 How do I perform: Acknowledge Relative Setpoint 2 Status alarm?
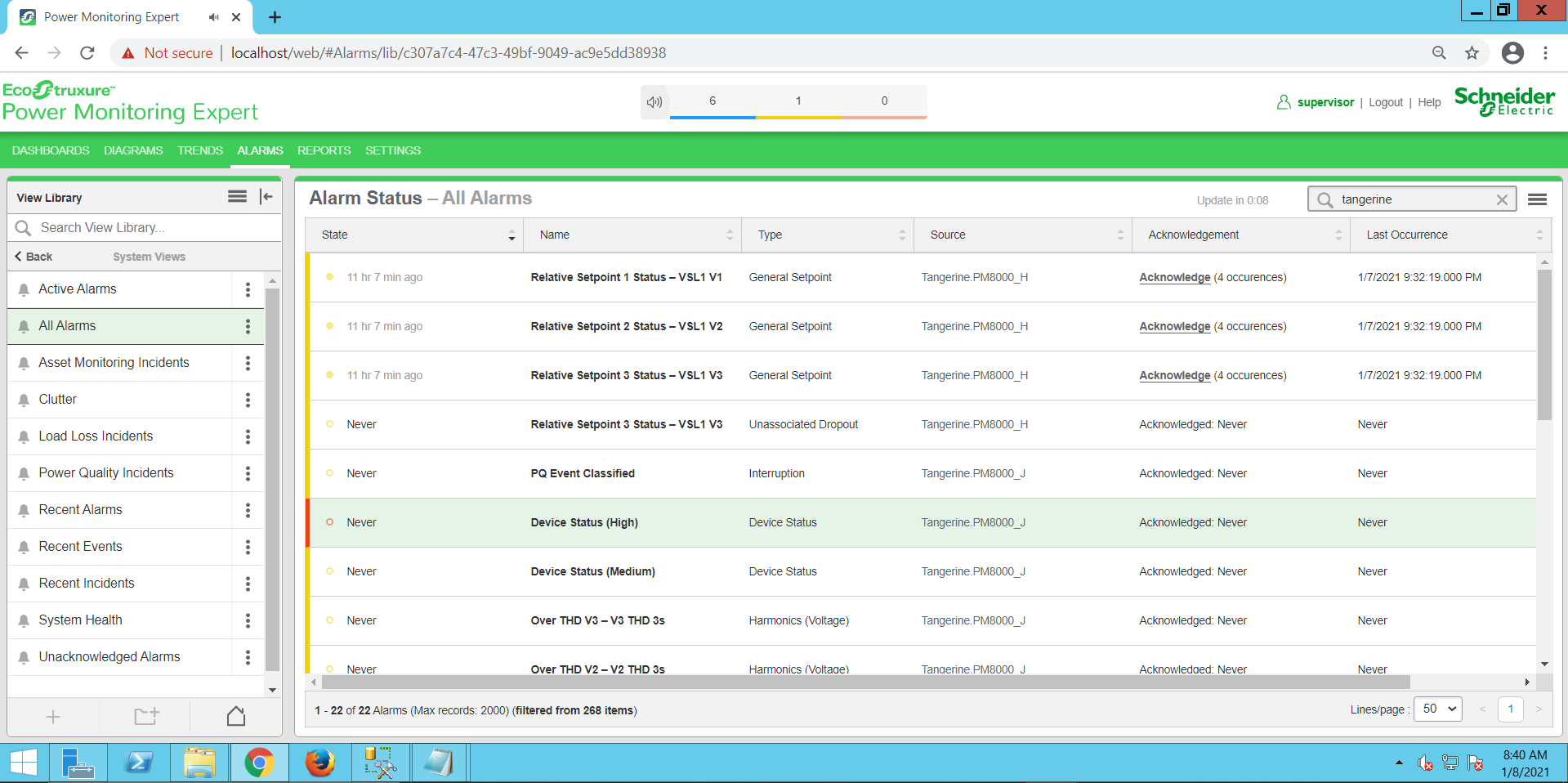point(1175,327)
